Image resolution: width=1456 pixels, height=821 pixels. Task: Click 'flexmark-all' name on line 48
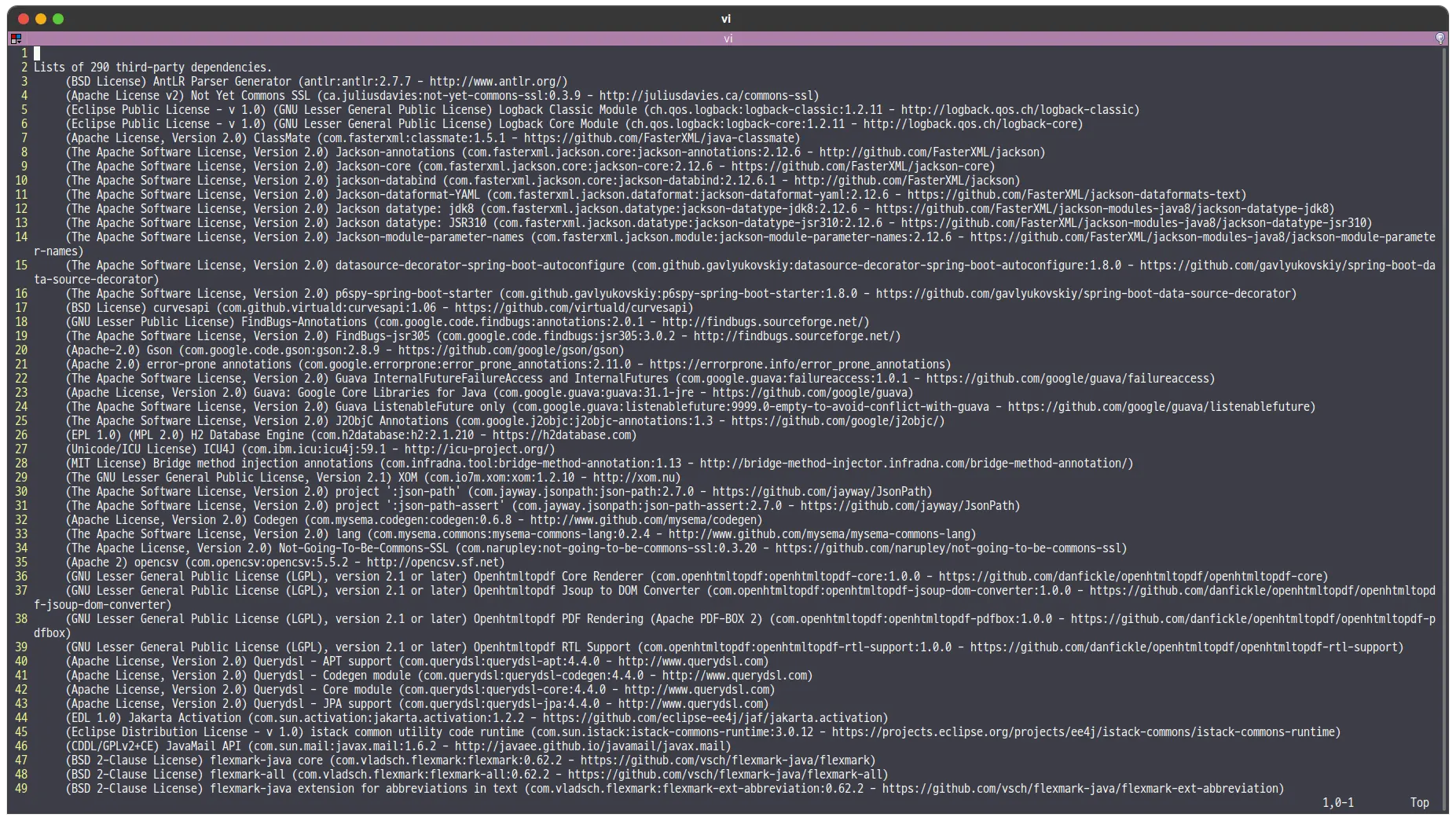click(x=248, y=775)
